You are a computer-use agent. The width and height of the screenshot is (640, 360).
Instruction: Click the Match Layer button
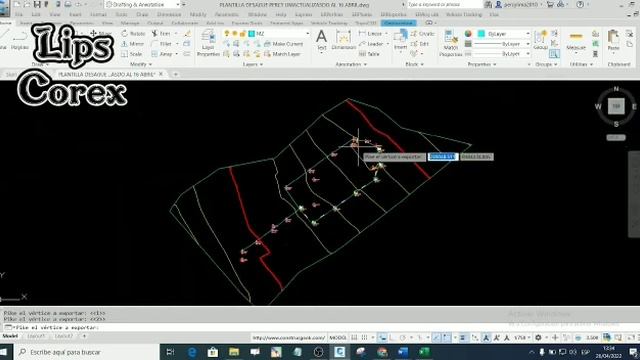point(282,54)
